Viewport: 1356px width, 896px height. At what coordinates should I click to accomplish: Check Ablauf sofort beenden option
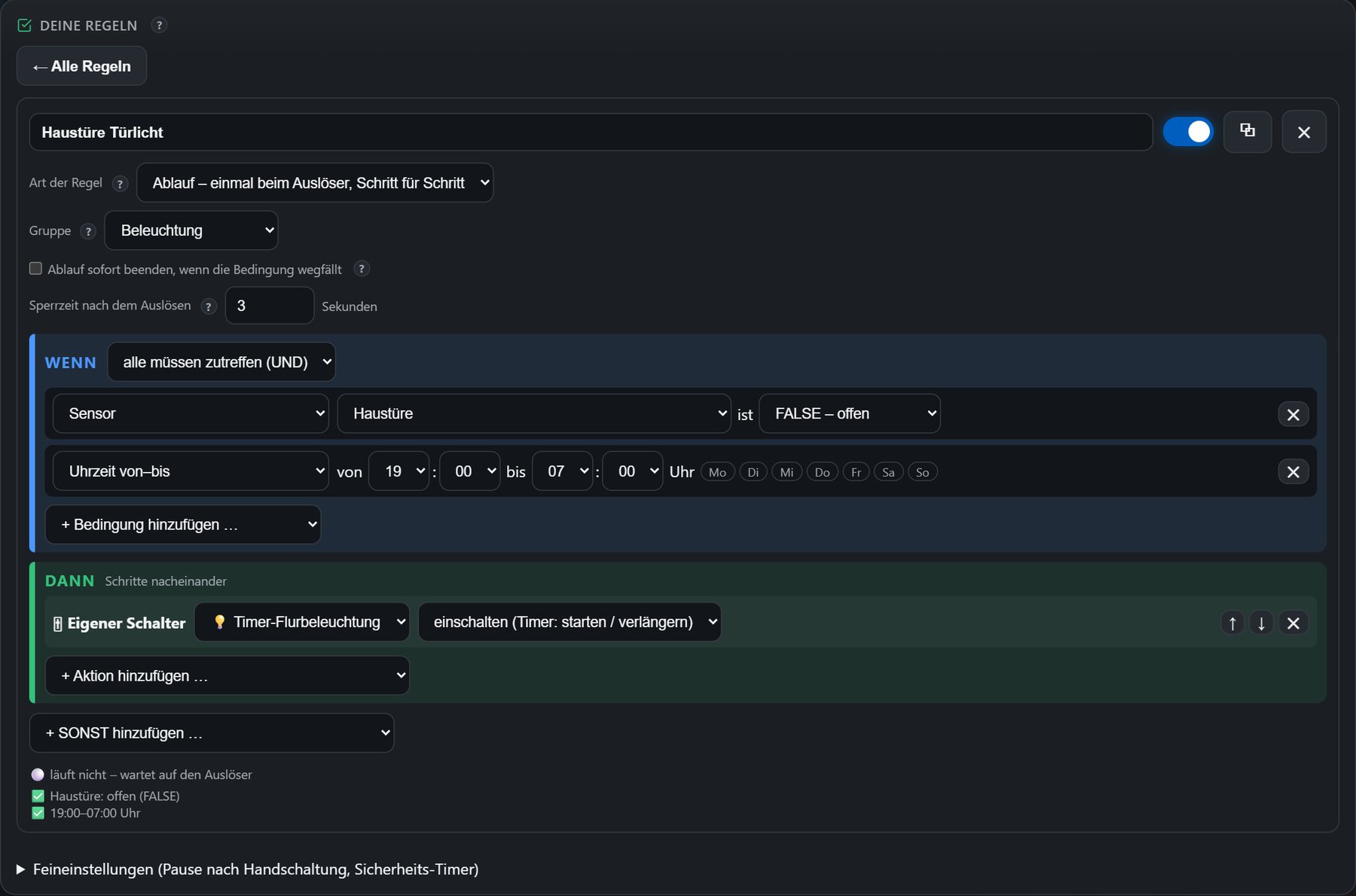pyautogui.click(x=35, y=269)
